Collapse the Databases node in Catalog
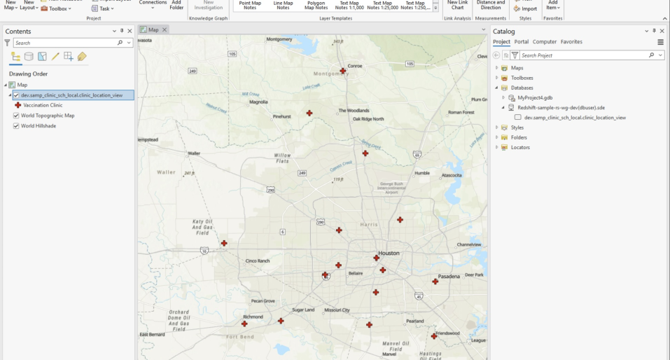The width and height of the screenshot is (670, 360). 497,88
